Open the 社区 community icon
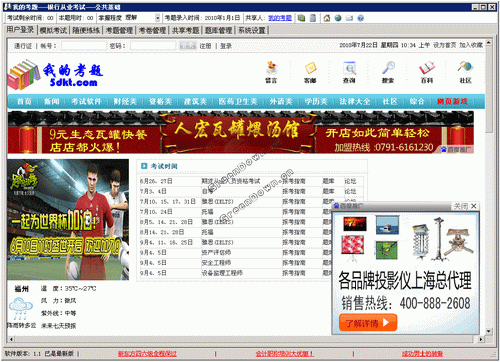 (x=465, y=68)
